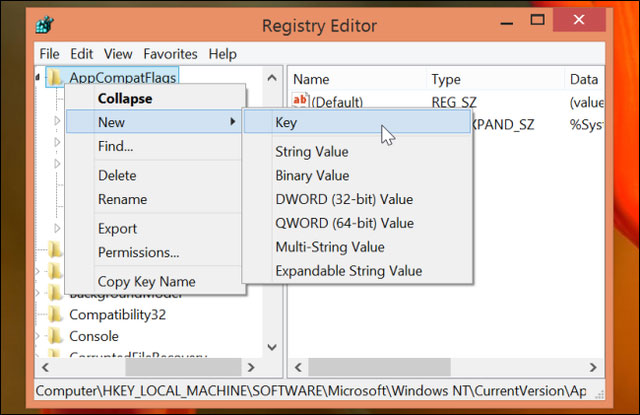The width and height of the screenshot is (640, 415).
Task: Collapse the AppCompatFlags tree node
Action: tap(38, 77)
